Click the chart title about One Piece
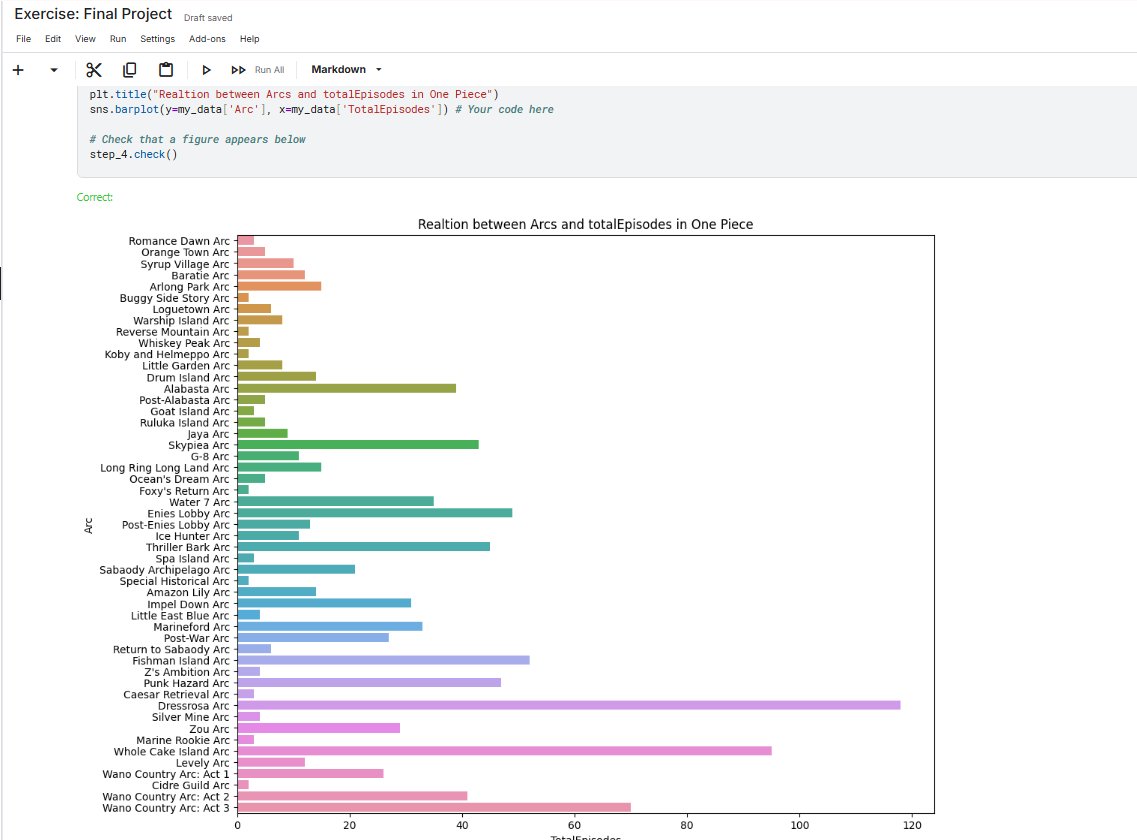 585,224
